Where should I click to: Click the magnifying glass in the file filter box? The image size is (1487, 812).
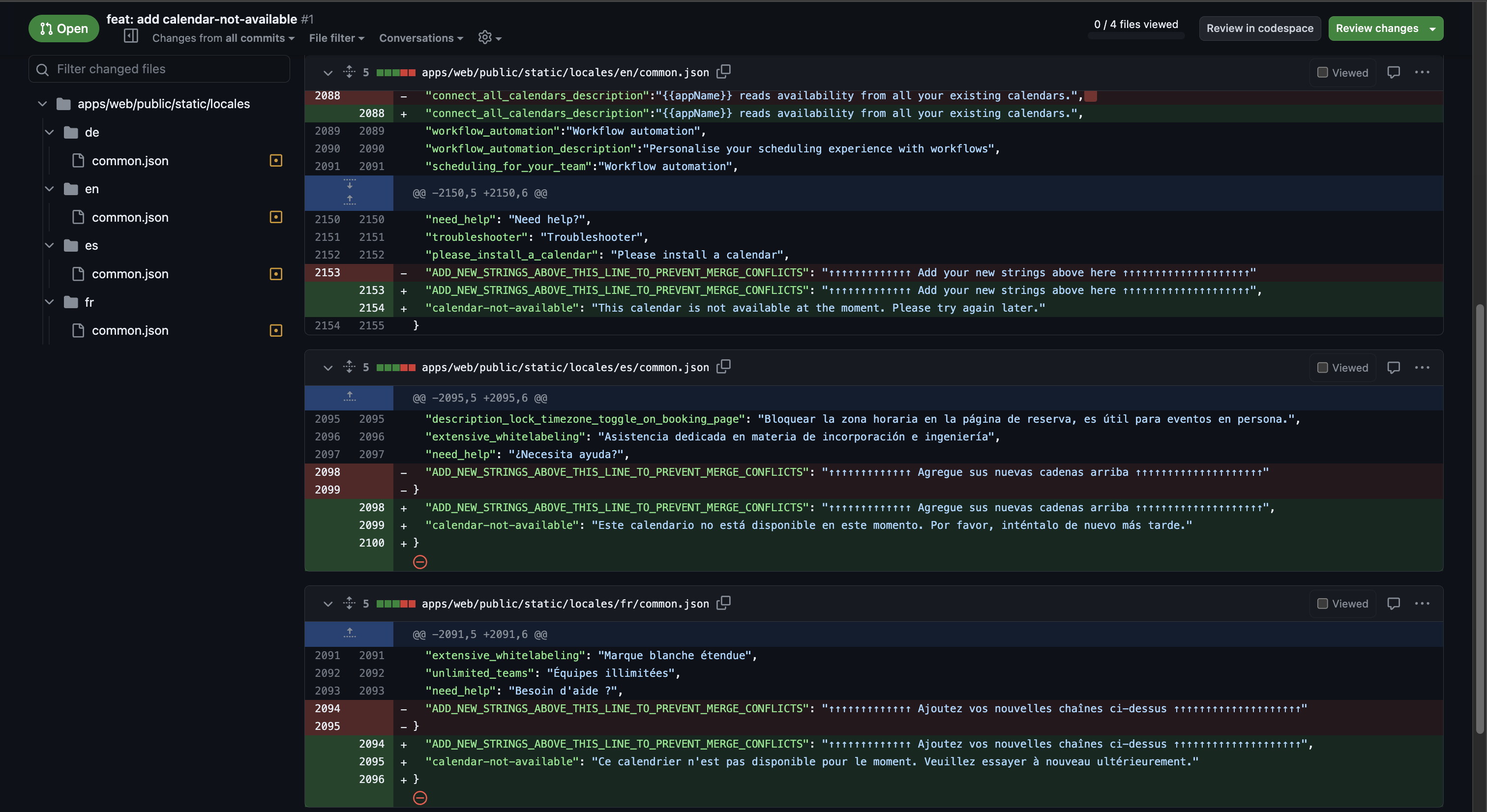coord(42,69)
